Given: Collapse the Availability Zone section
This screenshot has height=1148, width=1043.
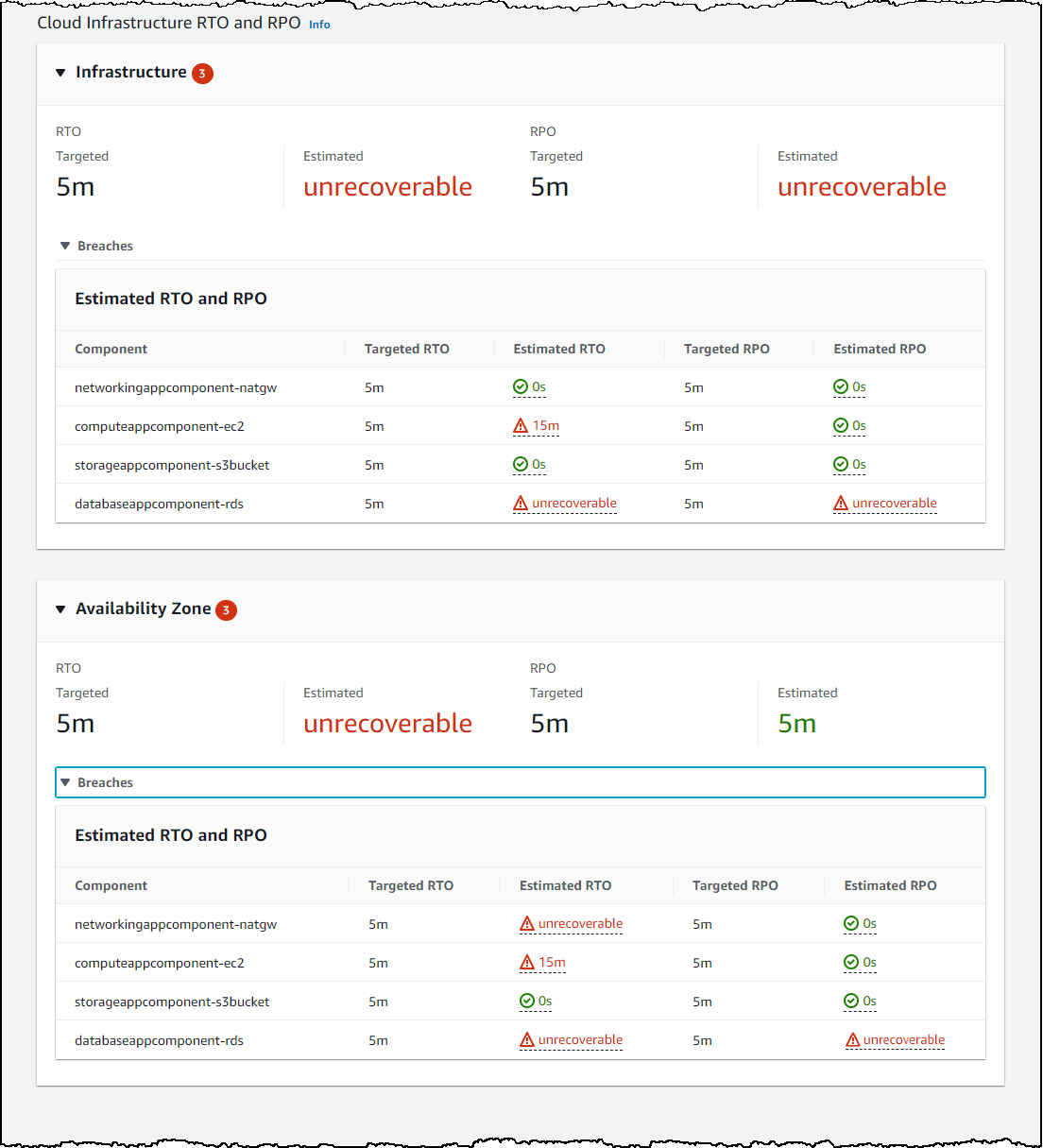Looking at the screenshot, I should tap(60, 609).
